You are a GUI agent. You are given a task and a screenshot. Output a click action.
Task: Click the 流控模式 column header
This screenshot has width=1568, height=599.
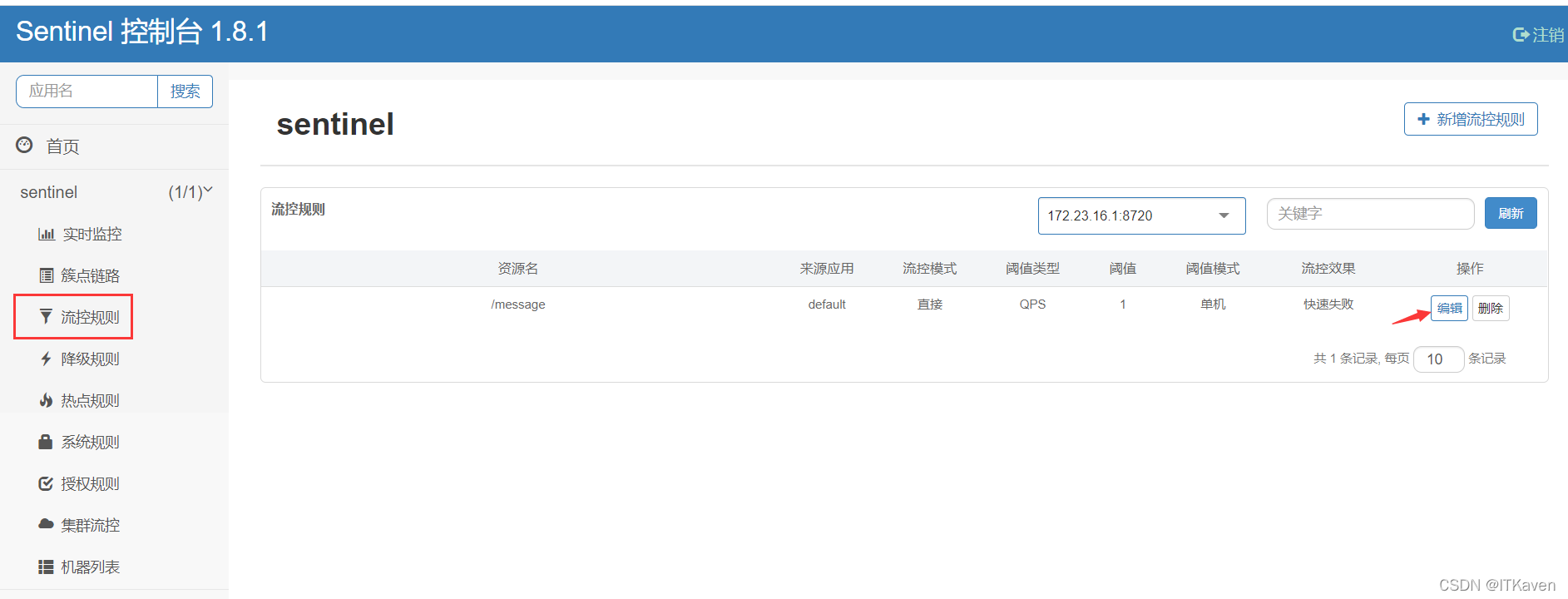pos(930,269)
